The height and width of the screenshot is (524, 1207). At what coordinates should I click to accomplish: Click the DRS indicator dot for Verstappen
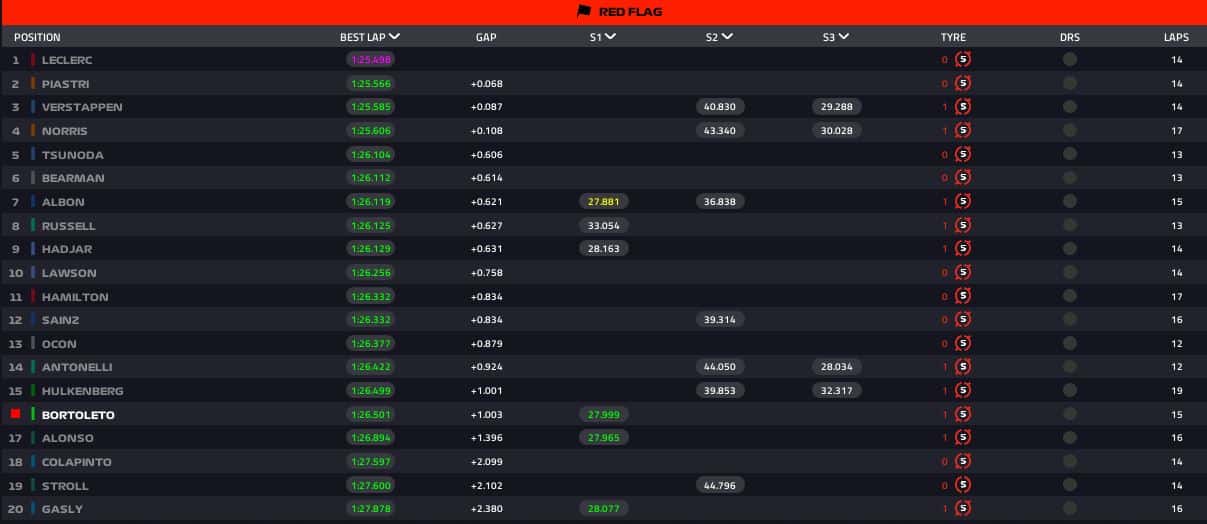[x=1070, y=107]
